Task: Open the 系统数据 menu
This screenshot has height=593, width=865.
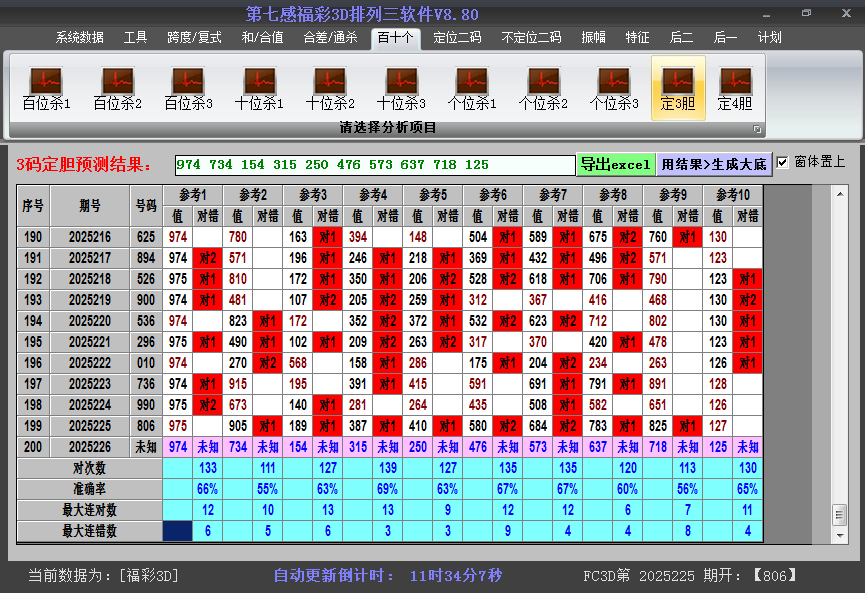Action: pyautogui.click(x=79, y=38)
